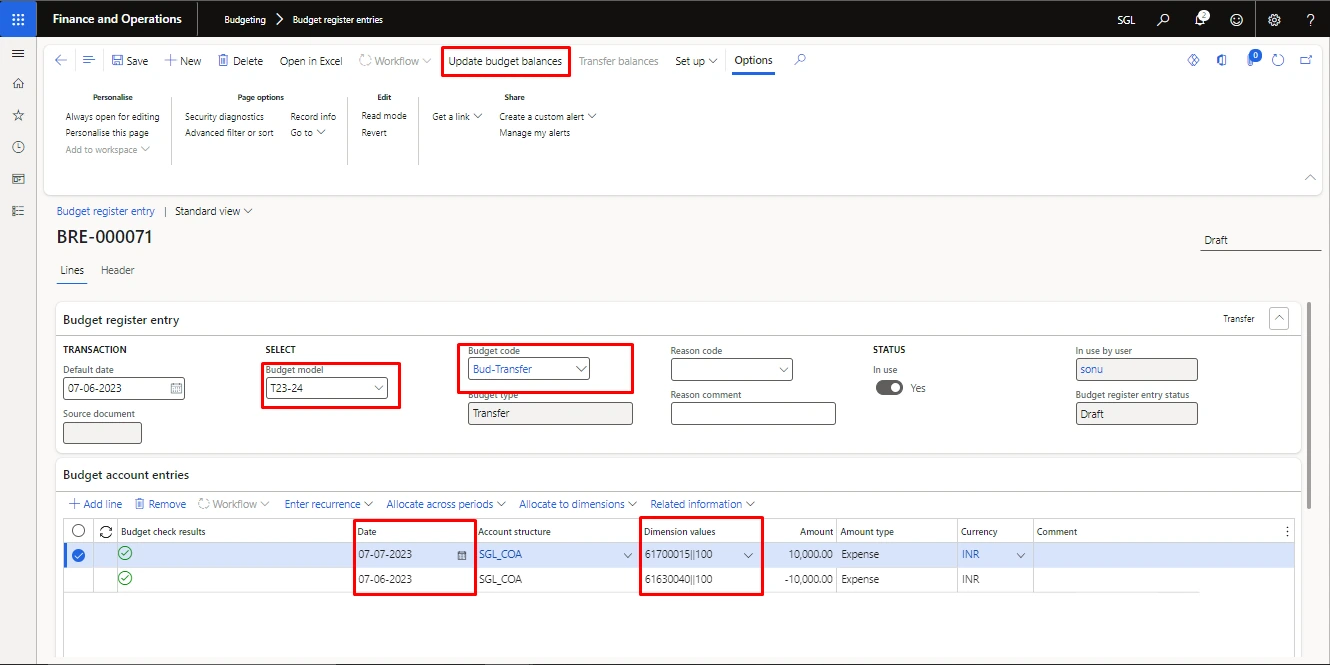Open attachments icon with 0 badge
Image resolution: width=1330 pixels, height=665 pixels.
coord(1251,60)
